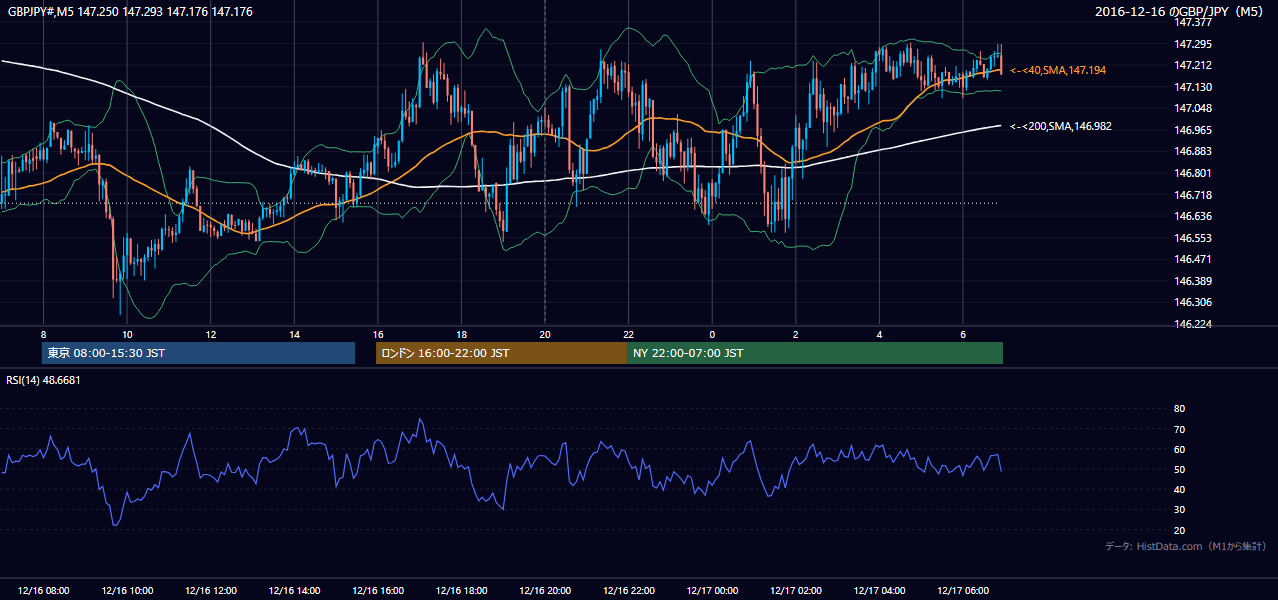This screenshot has width=1278, height=600.
Task: Select the 40 SMA label 147.194
Action: (x=1058, y=70)
